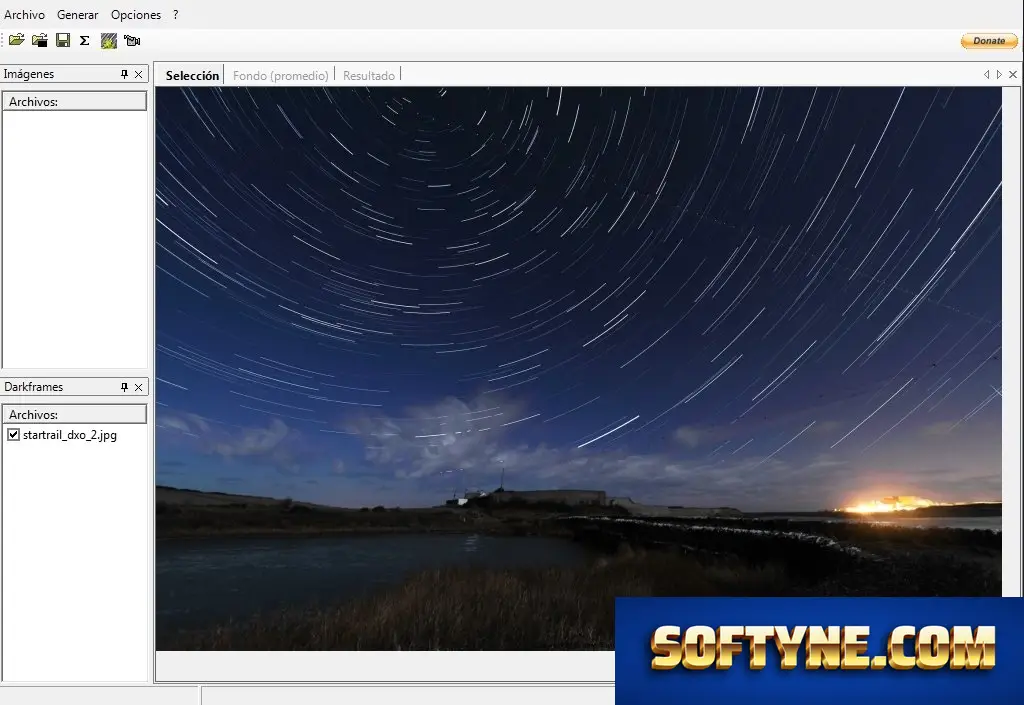Viewport: 1024px width, 705px height.
Task: Pin the Imágenes panel
Action: click(x=124, y=74)
